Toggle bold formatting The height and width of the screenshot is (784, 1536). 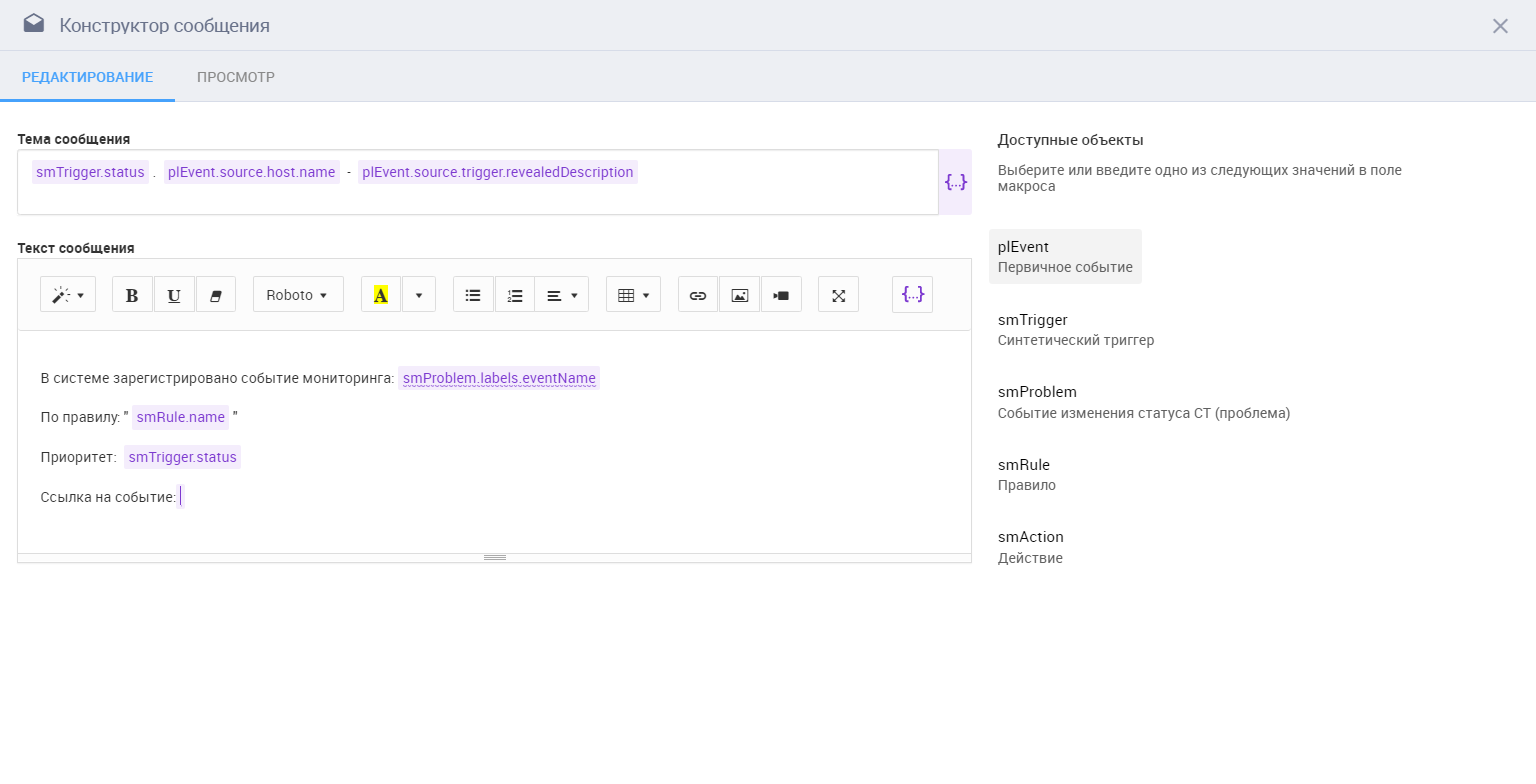[x=132, y=295]
